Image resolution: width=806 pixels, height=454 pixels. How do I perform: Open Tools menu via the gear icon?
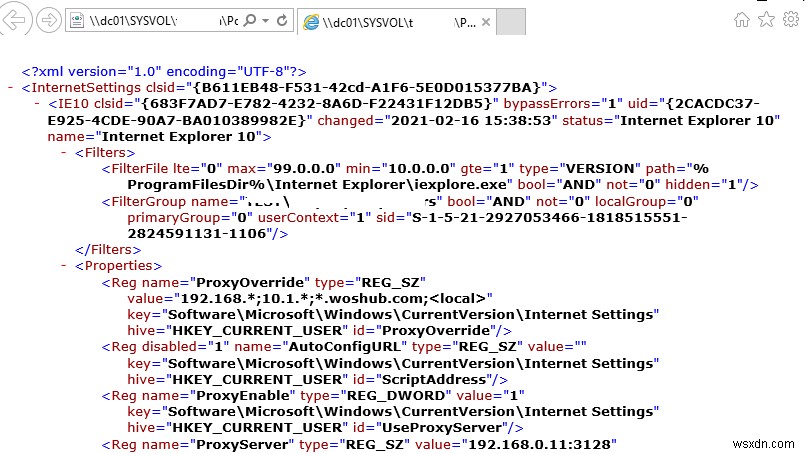tap(791, 20)
